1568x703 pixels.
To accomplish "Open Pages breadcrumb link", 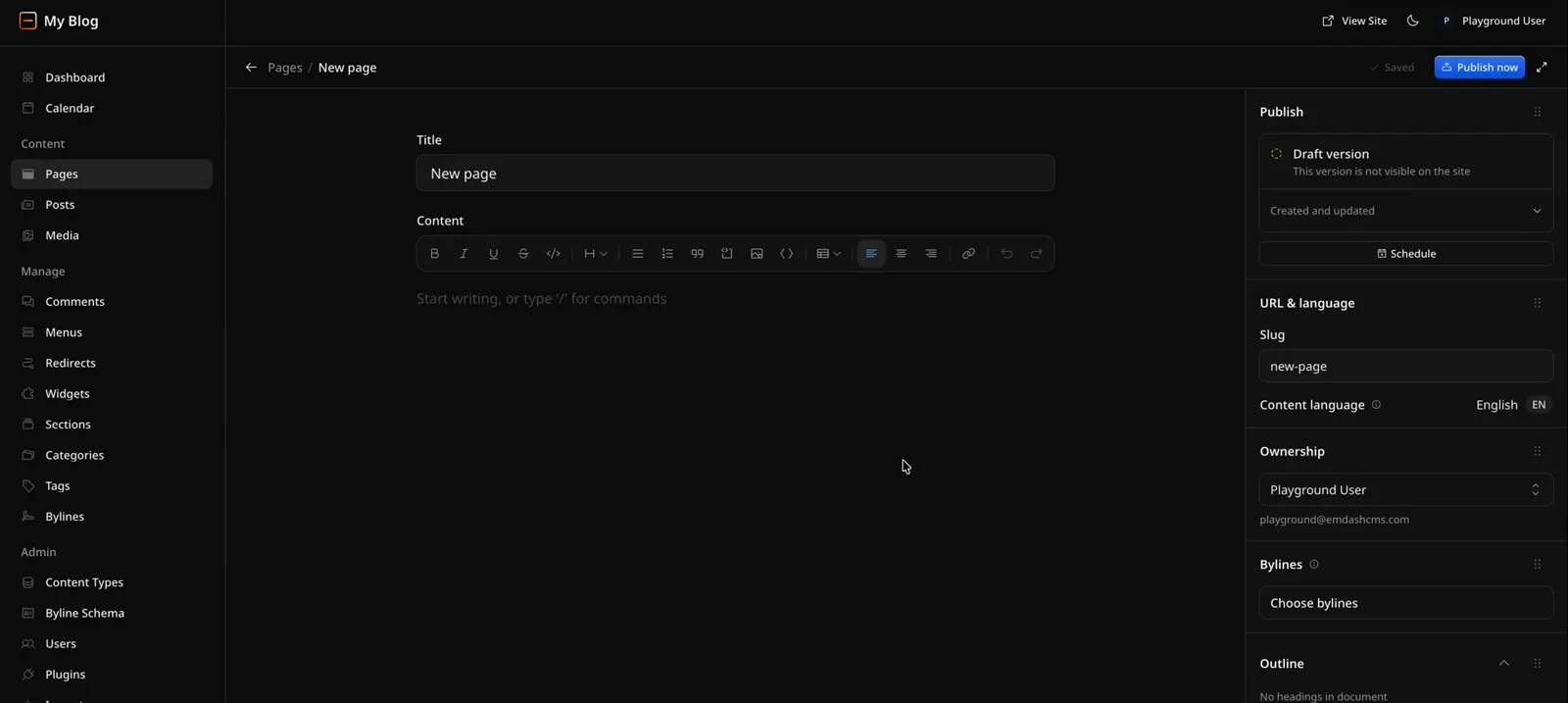I will tap(285, 68).
